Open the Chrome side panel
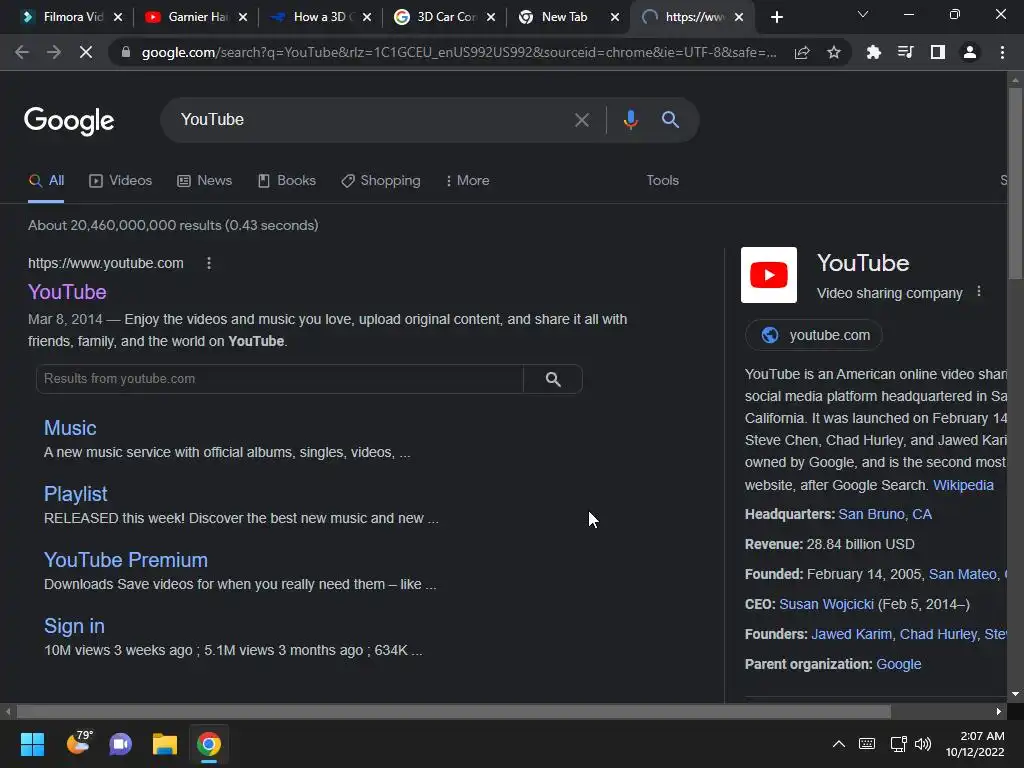Screen dimensions: 1024x768 tap(938, 52)
